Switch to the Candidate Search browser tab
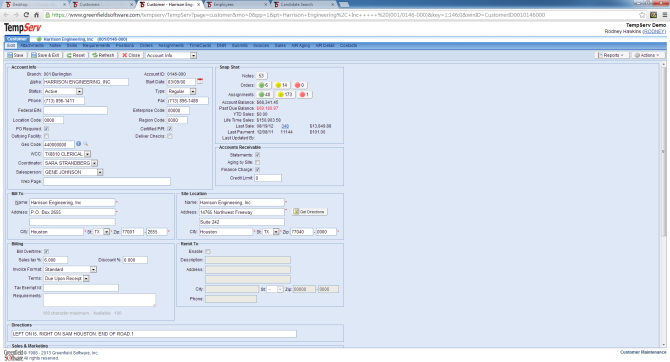Image resolution: width=670 pixels, height=362 pixels. tap(303, 4)
